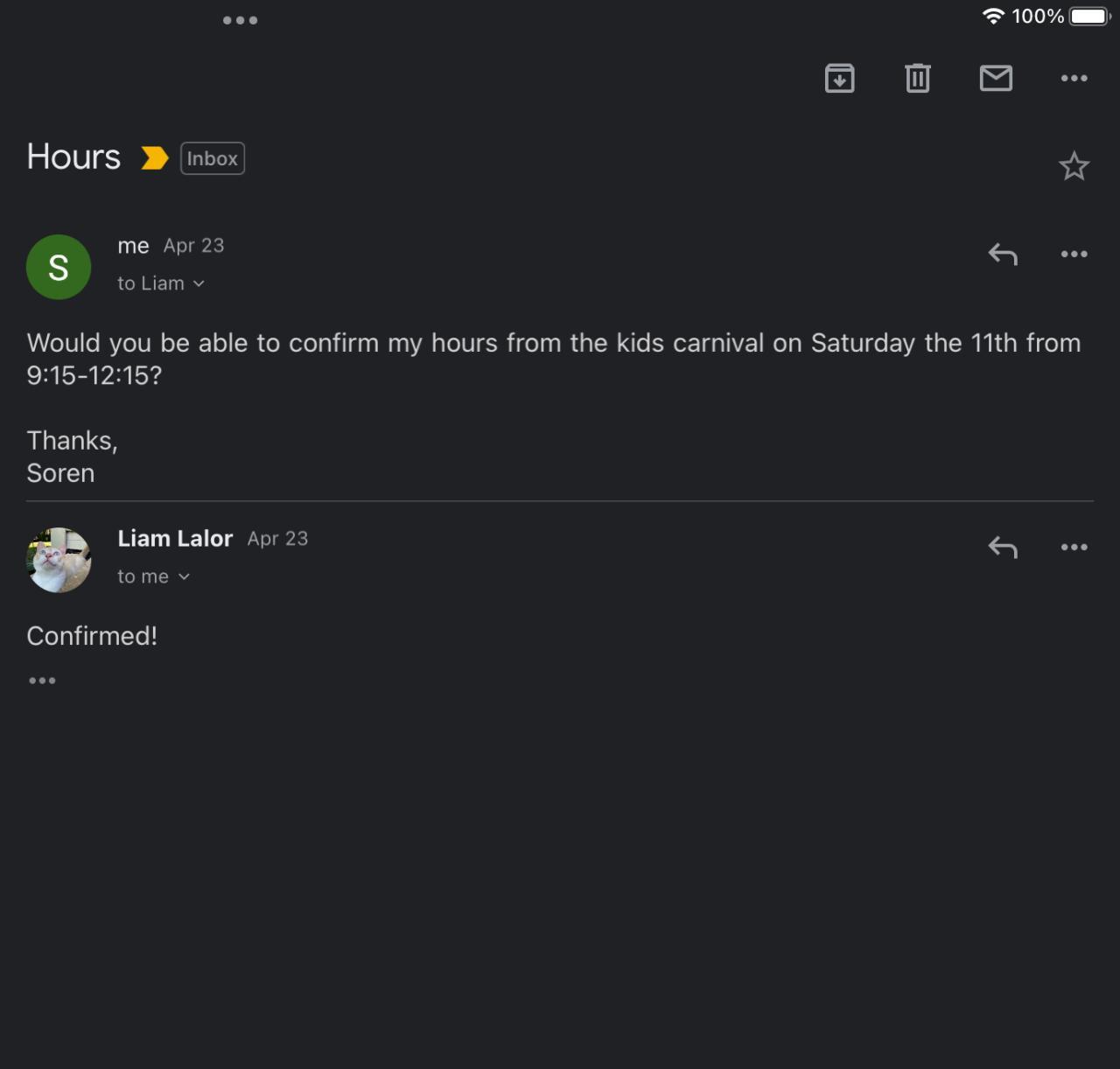The width and height of the screenshot is (1120, 1069).
Task: Tap the green S sender avatar
Action: tap(59, 268)
